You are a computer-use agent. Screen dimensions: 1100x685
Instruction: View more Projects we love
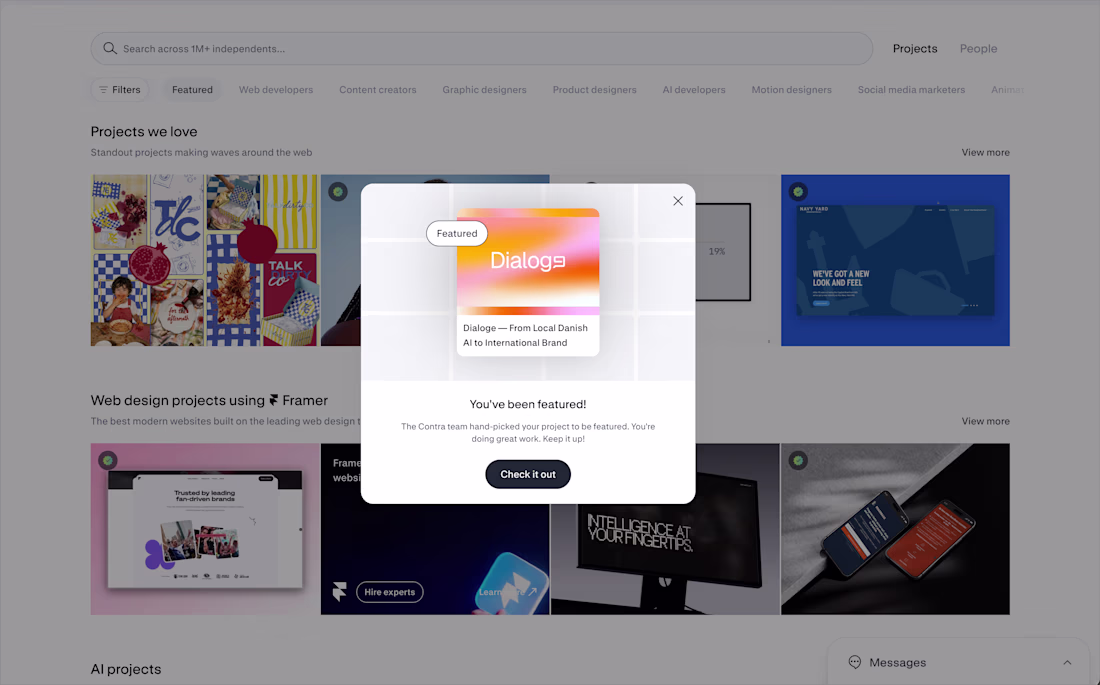(985, 152)
